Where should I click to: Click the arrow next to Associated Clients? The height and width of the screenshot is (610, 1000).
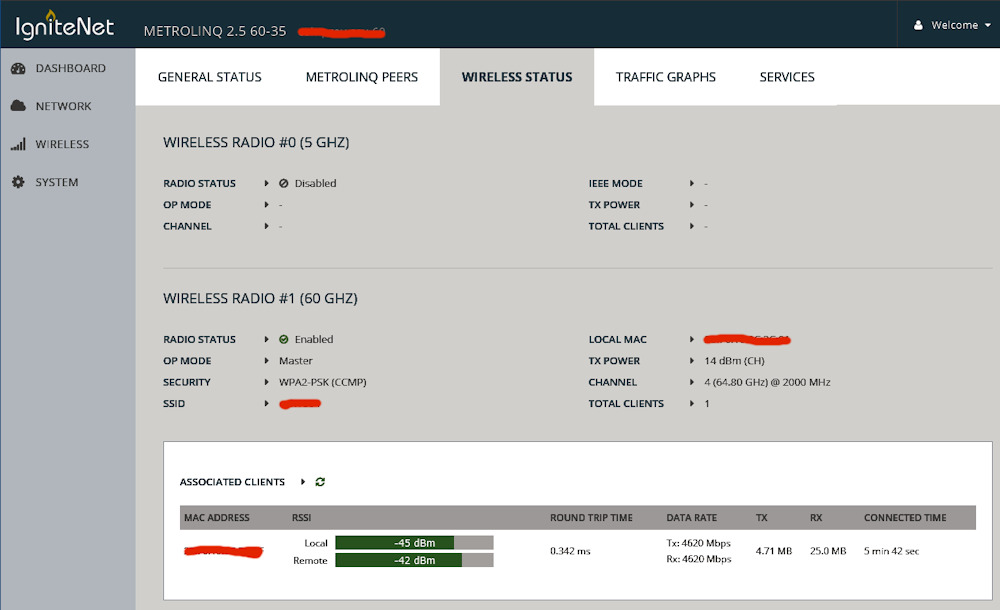click(303, 482)
